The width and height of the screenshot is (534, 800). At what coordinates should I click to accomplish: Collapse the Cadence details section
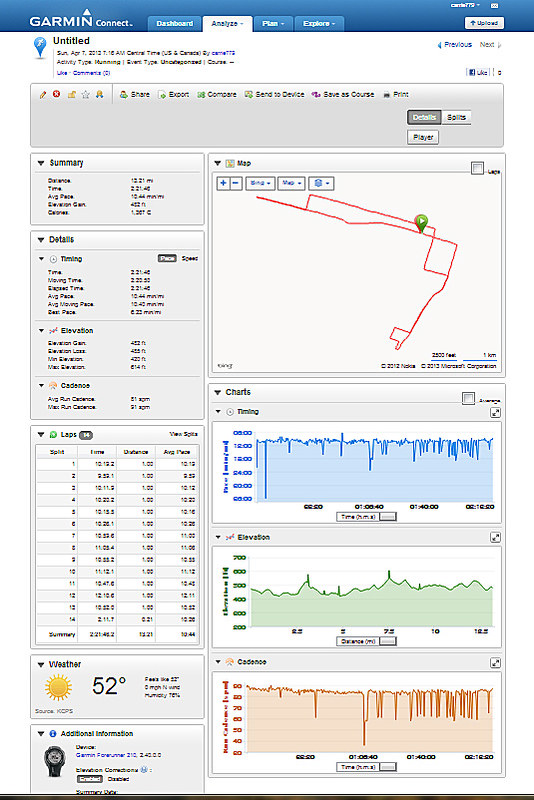tap(41, 386)
